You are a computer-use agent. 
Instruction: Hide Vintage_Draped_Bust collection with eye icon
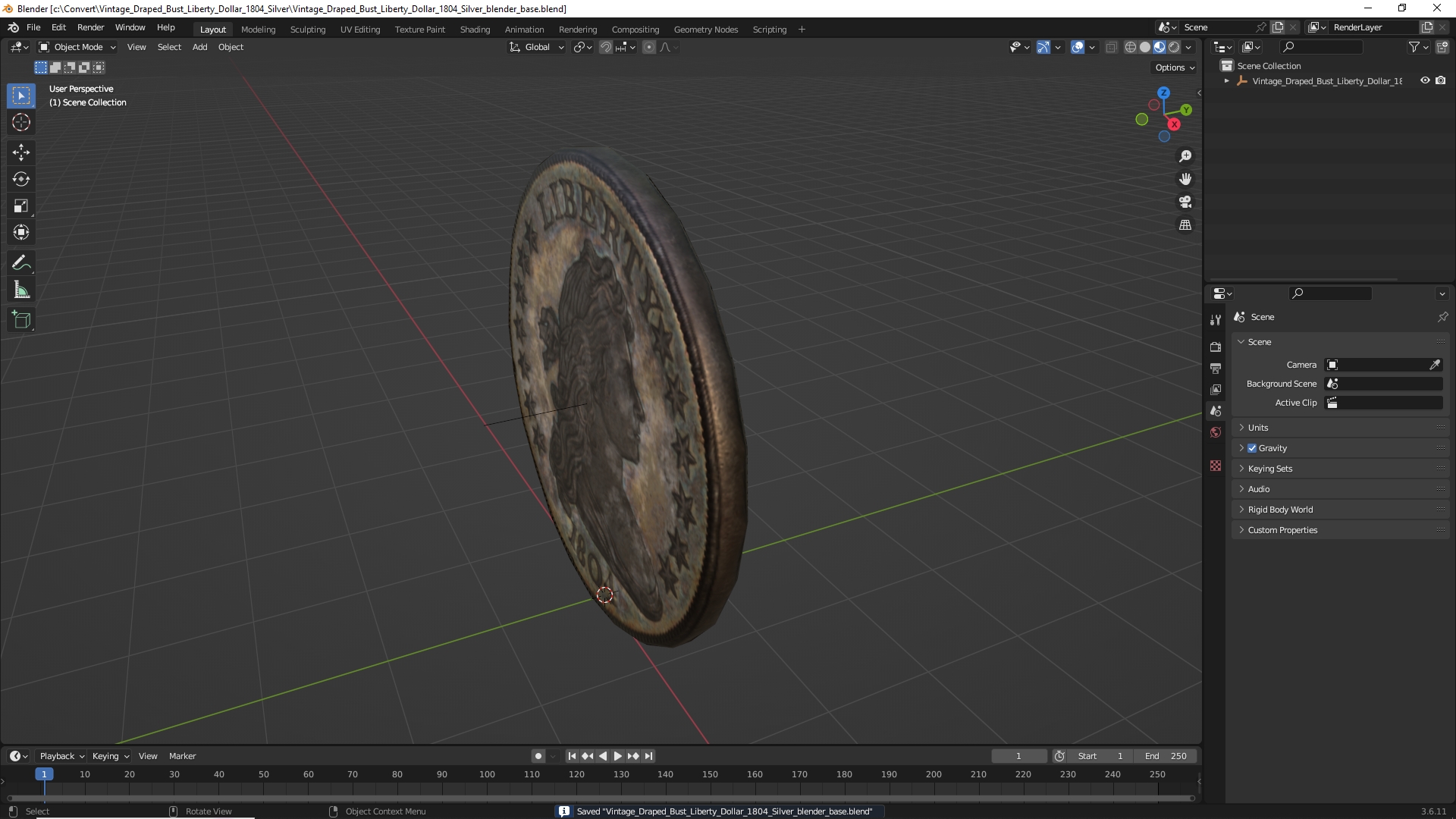(1425, 80)
